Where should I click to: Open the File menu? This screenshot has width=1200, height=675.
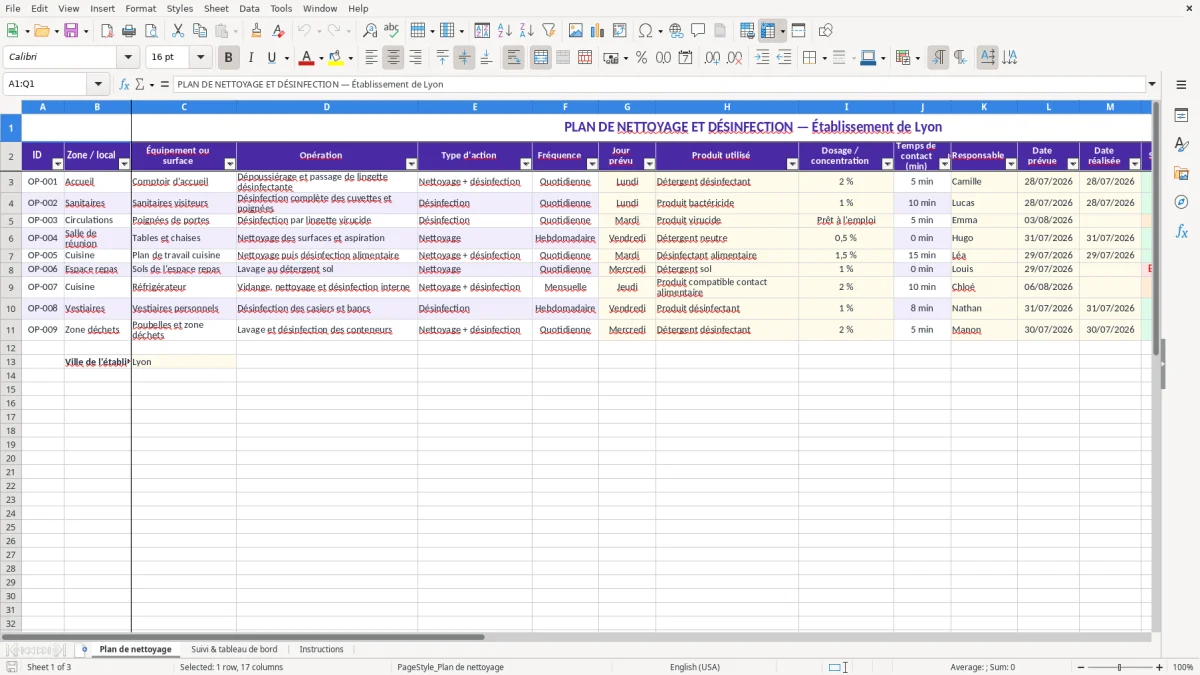[13, 8]
